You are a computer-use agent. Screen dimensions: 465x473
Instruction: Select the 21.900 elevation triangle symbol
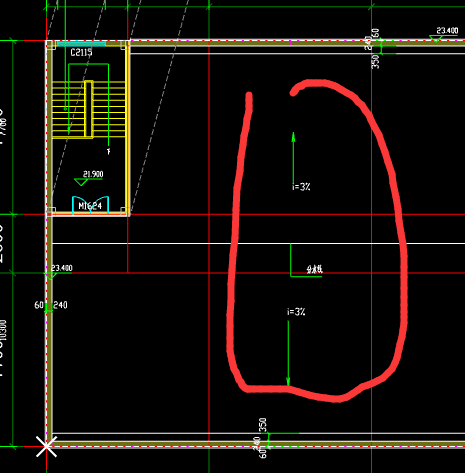[x=81, y=182]
